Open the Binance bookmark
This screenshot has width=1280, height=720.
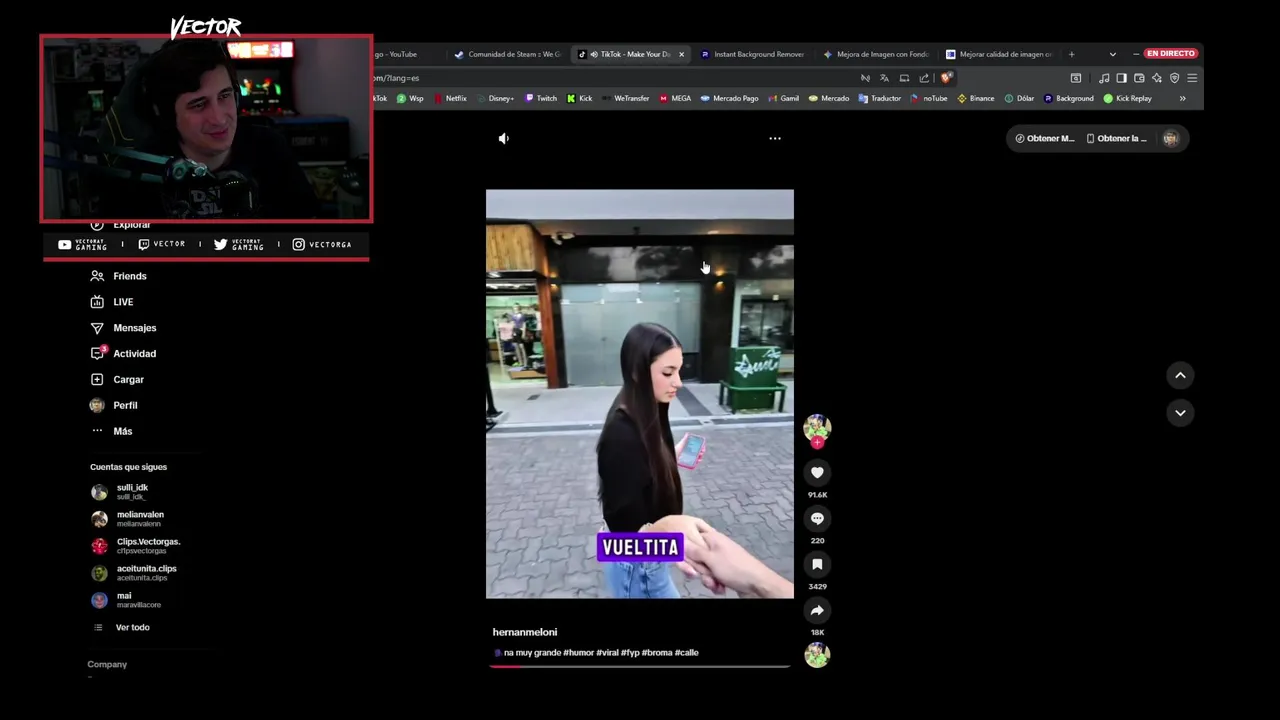coord(976,98)
